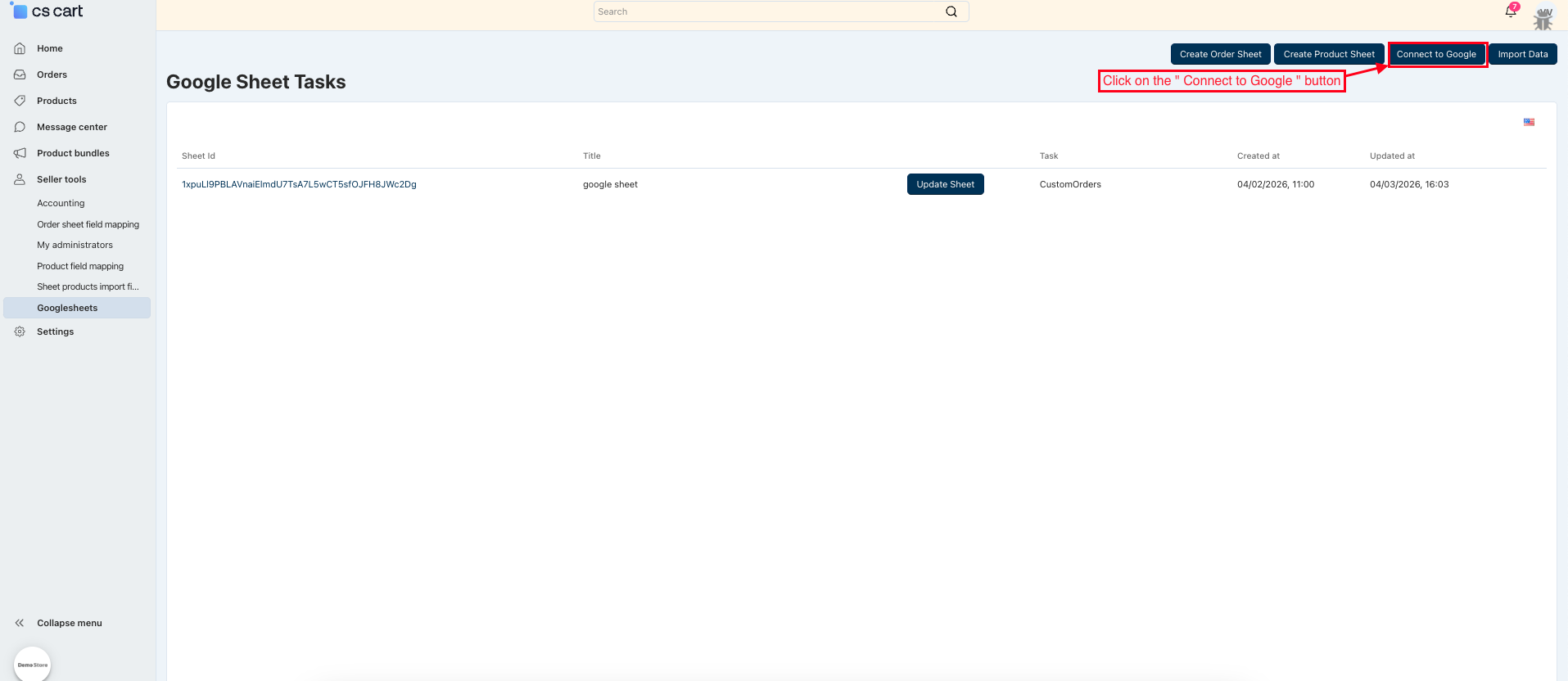This screenshot has width=1568, height=681.
Task: Click the Title column header
Action: point(592,156)
